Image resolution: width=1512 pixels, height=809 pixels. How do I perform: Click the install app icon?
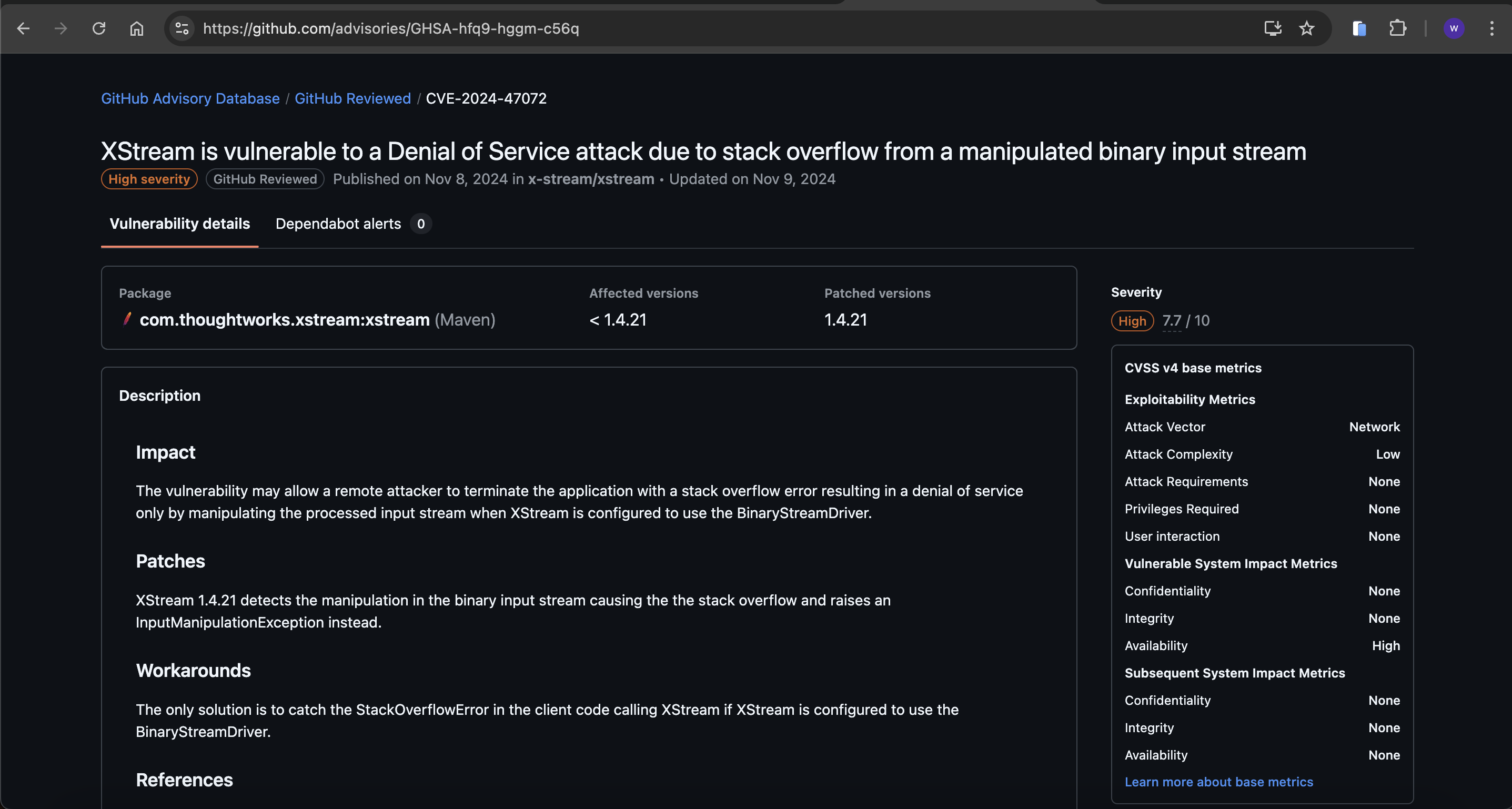[1272, 28]
